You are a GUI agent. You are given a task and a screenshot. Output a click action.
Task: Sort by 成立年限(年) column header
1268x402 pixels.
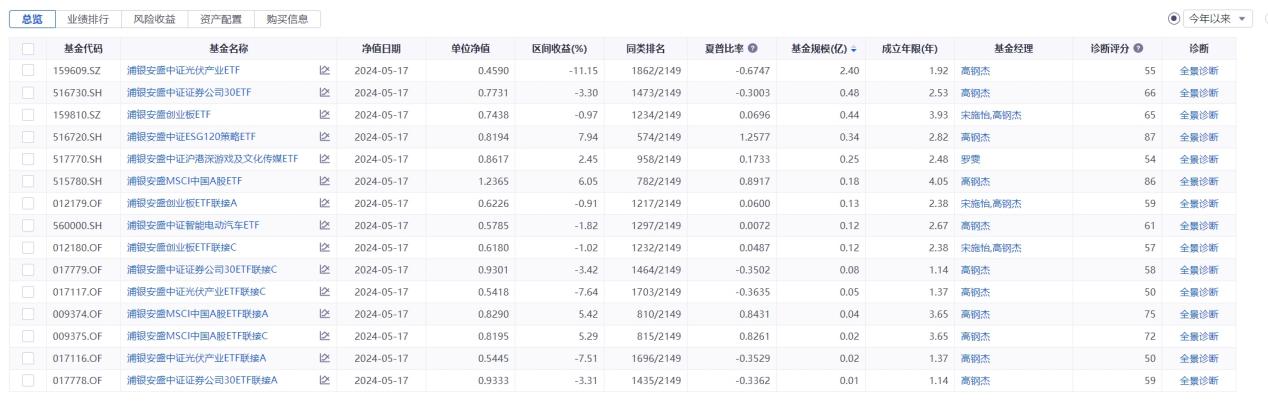coord(908,48)
